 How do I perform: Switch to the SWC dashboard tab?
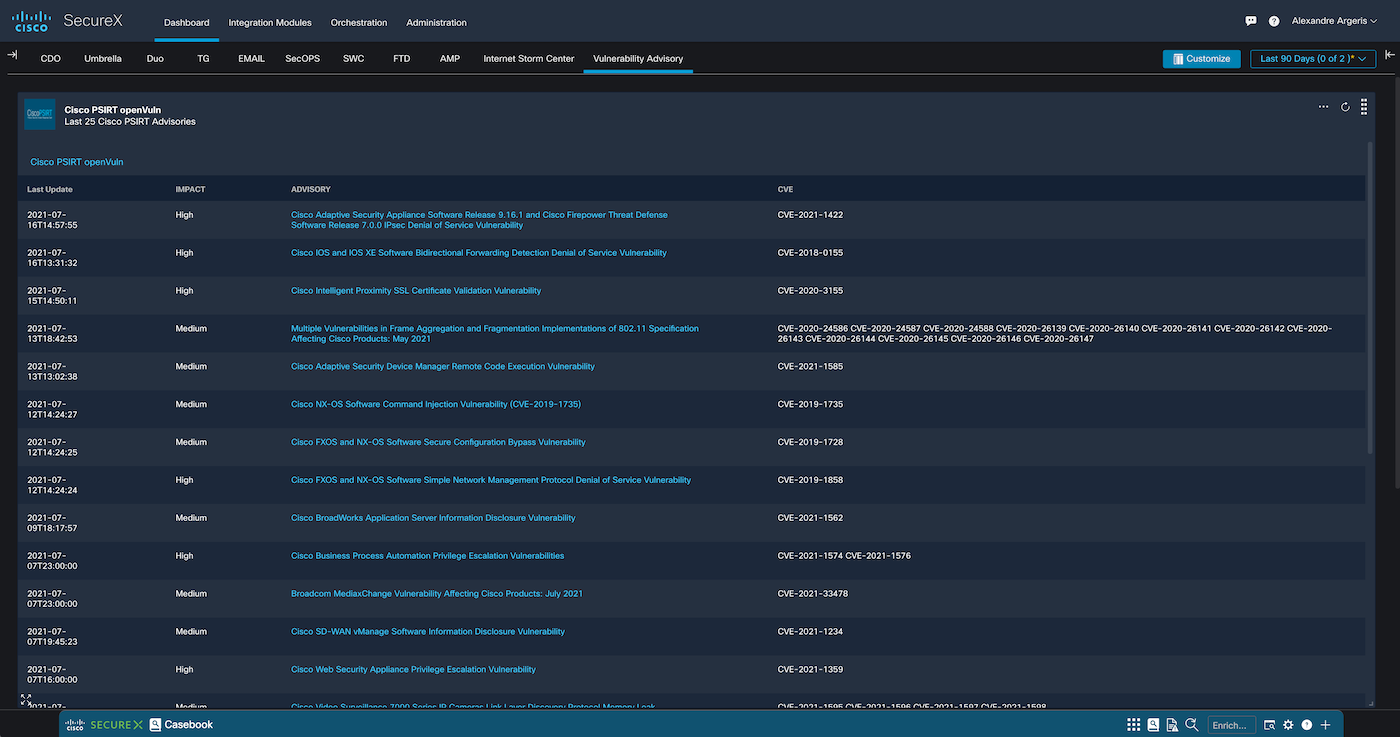point(354,59)
